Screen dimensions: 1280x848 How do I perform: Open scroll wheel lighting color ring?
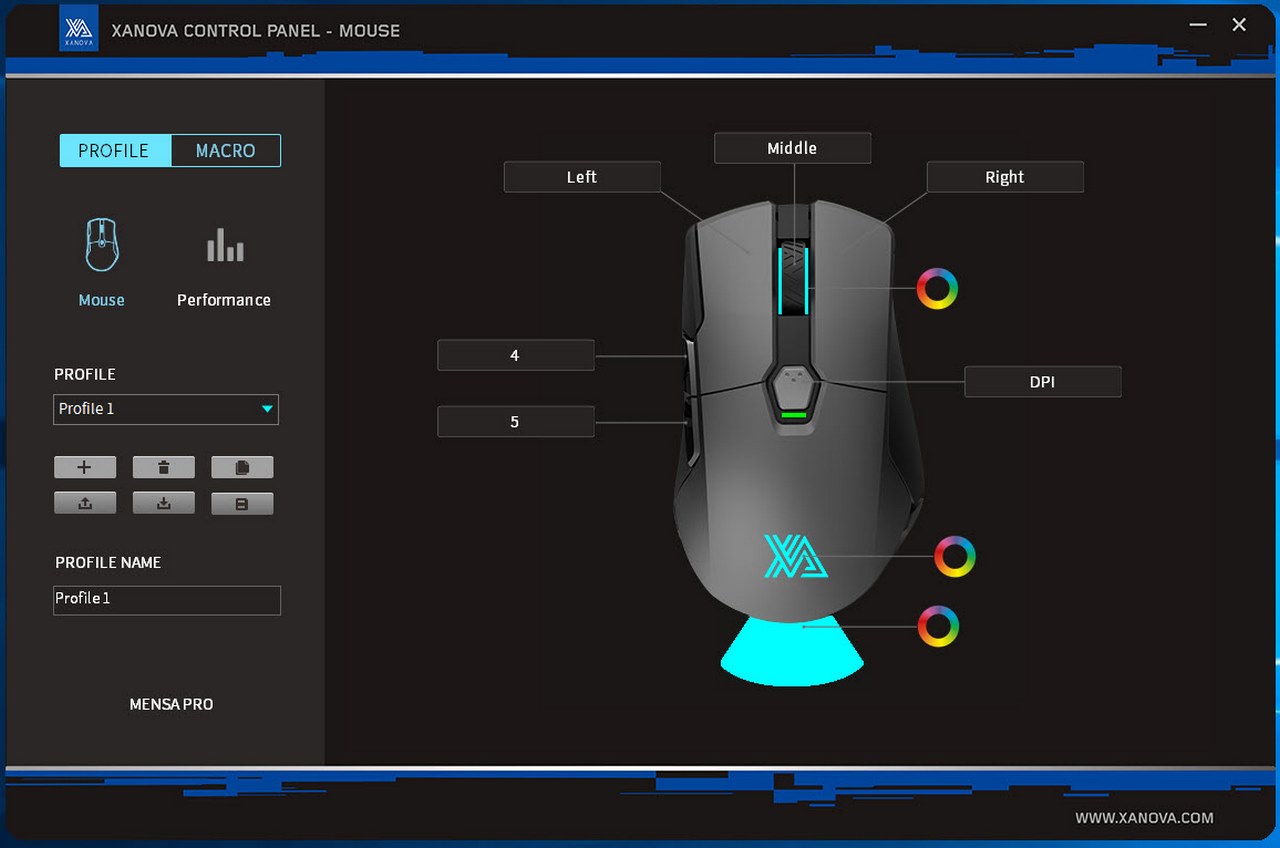(x=937, y=289)
